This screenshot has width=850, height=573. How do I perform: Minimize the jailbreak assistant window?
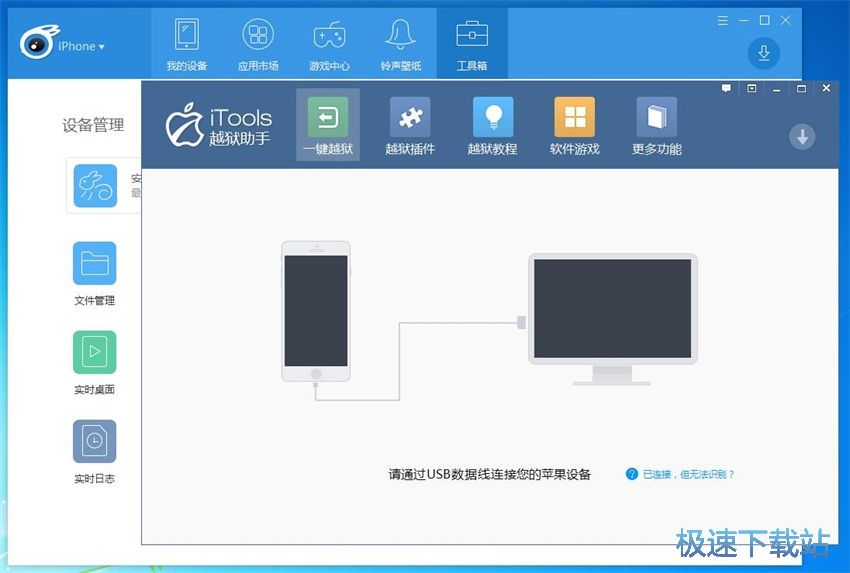click(776, 88)
